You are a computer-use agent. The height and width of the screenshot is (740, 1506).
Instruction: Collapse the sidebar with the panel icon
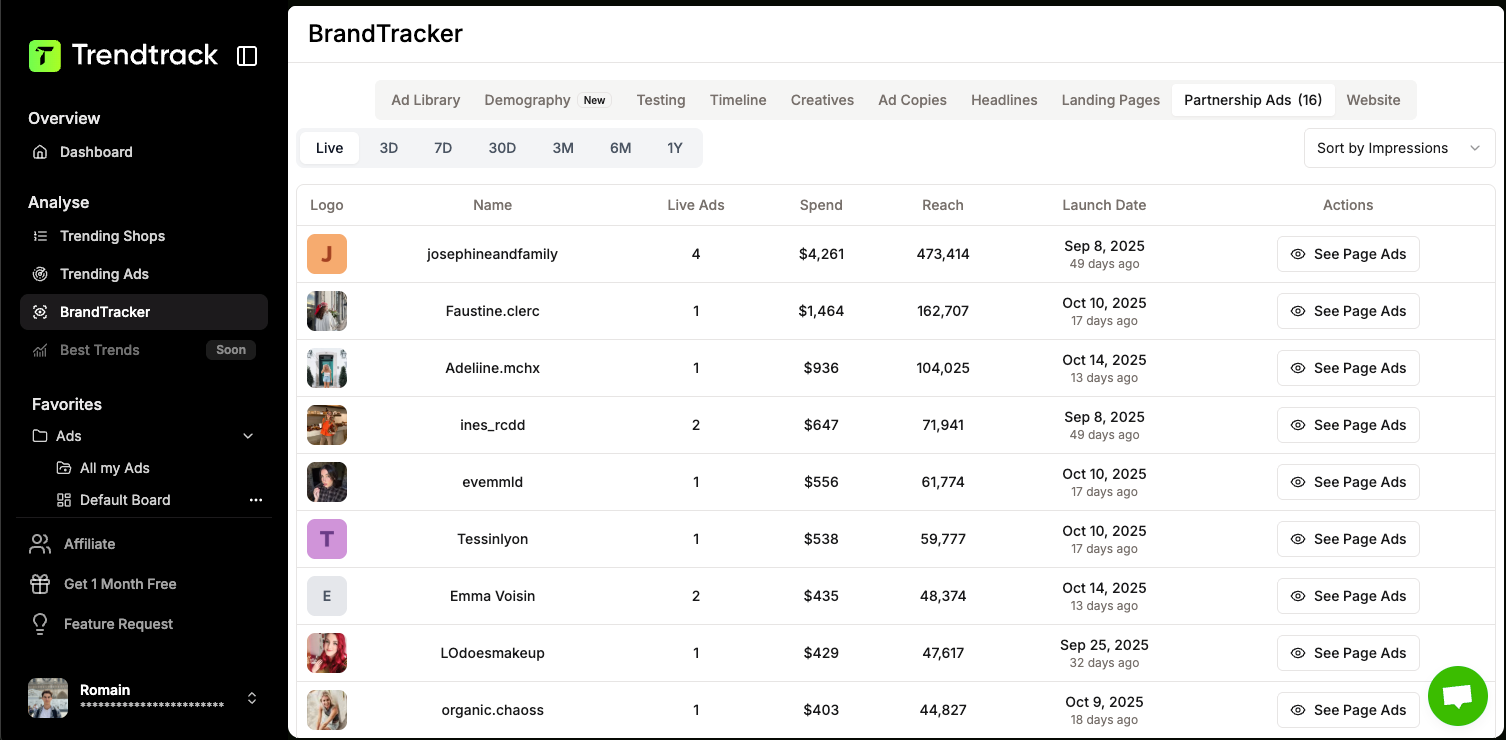coord(247,56)
